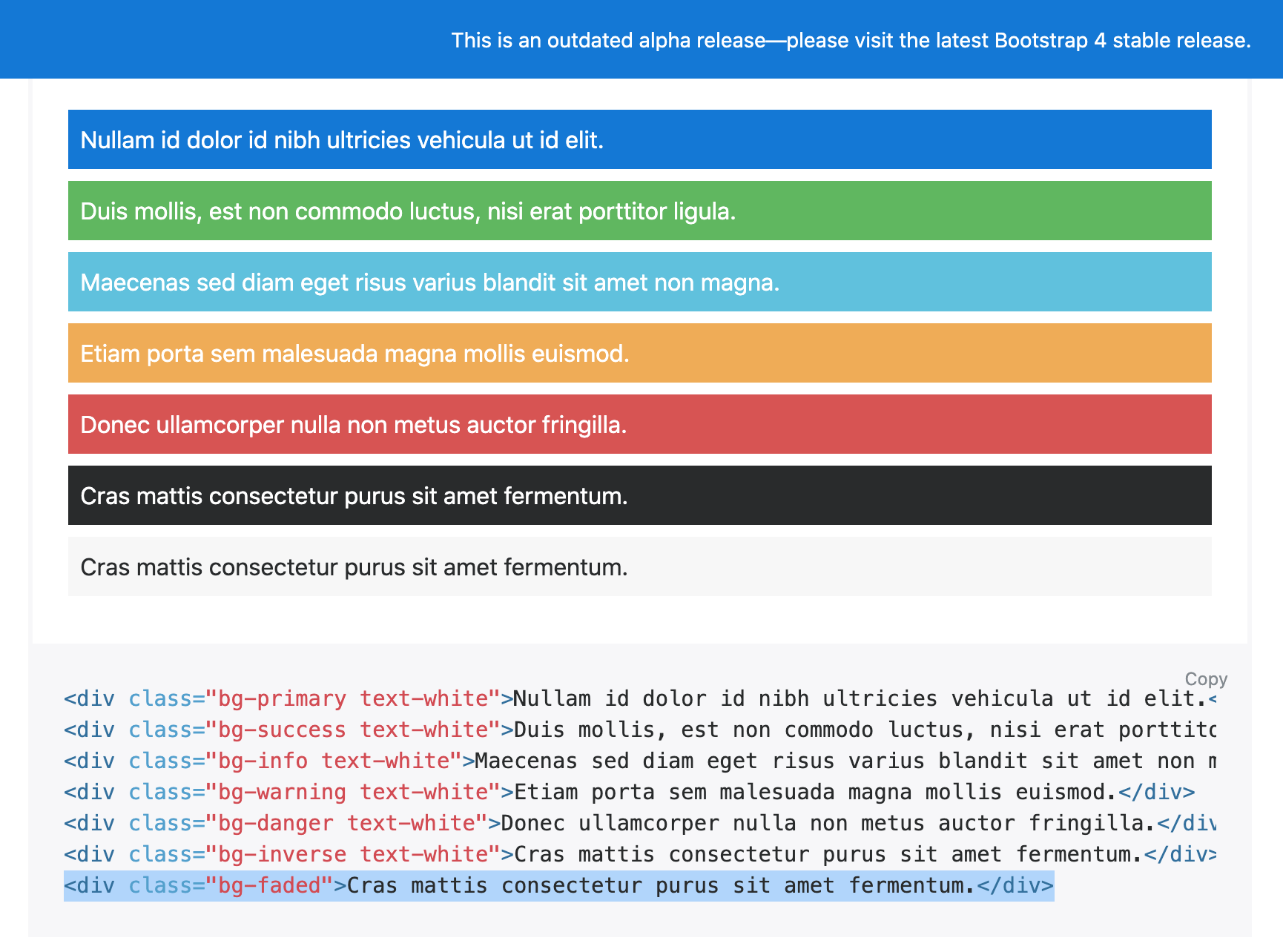Click "bg-success" in the second code line
This screenshot has width=1283, height=952.
click(282, 730)
